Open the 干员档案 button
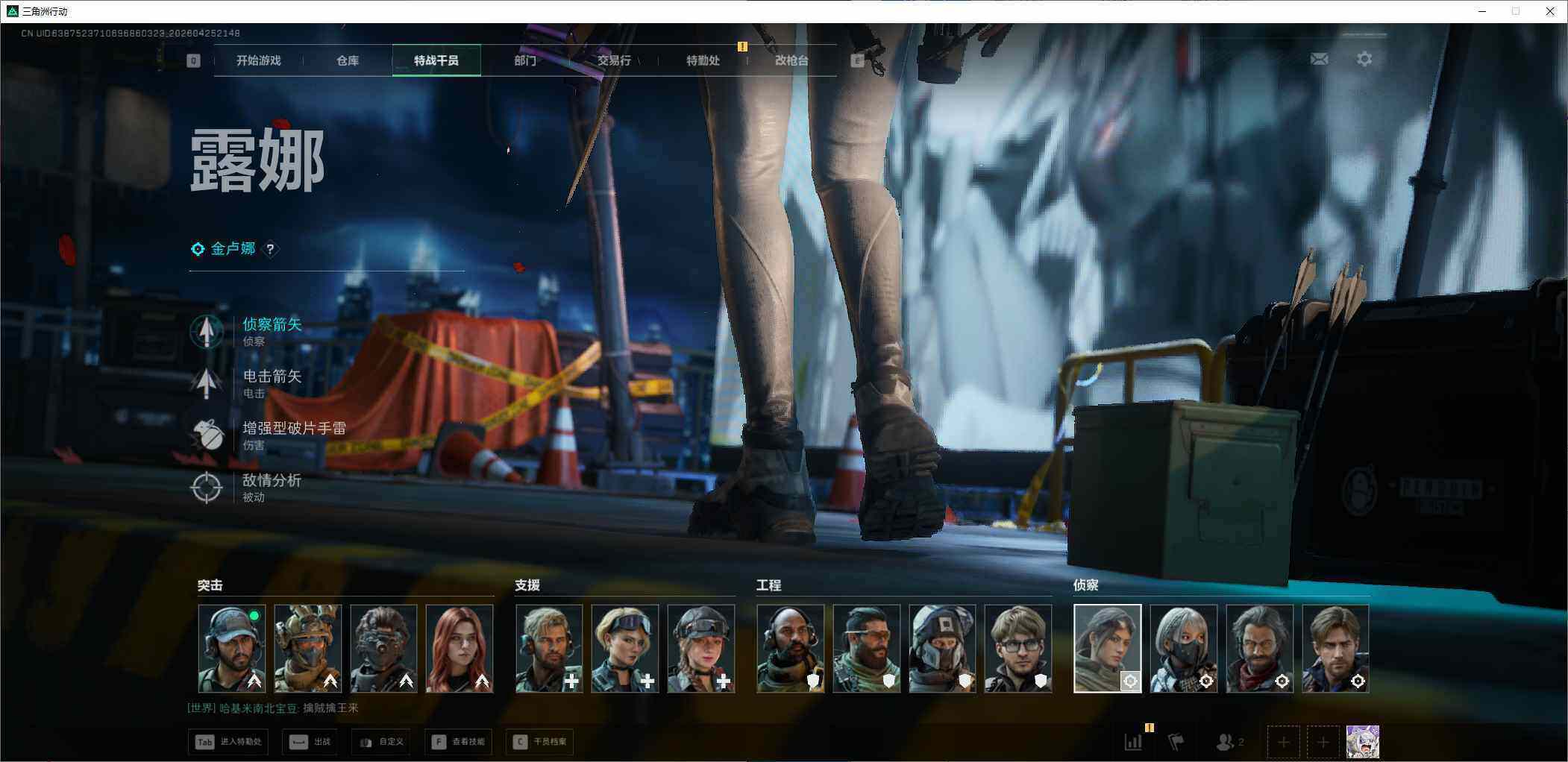1568x762 pixels. click(x=540, y=742)
